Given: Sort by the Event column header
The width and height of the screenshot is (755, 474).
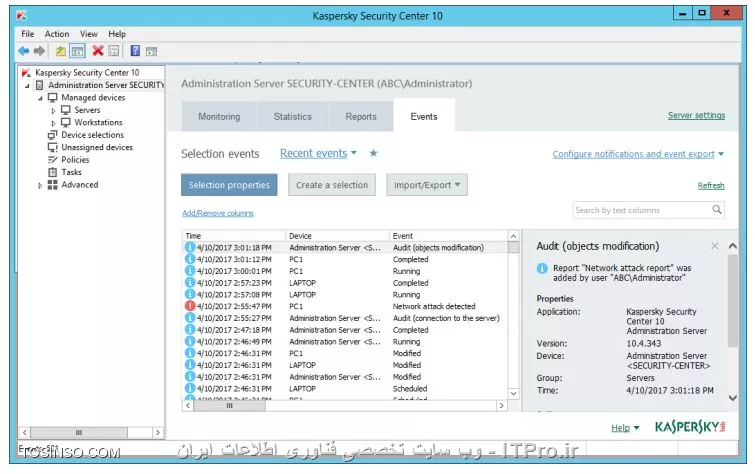Looking at the screenshot, I should click(x=448, y=236).
